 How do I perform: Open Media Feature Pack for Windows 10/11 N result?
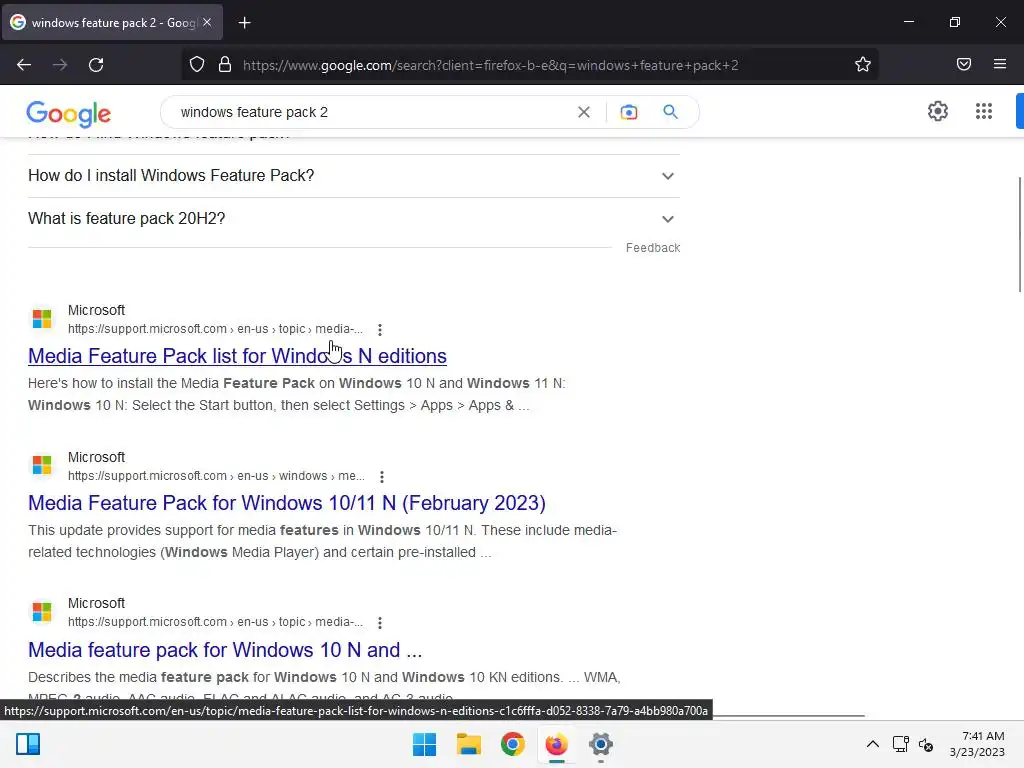point(287,503)
